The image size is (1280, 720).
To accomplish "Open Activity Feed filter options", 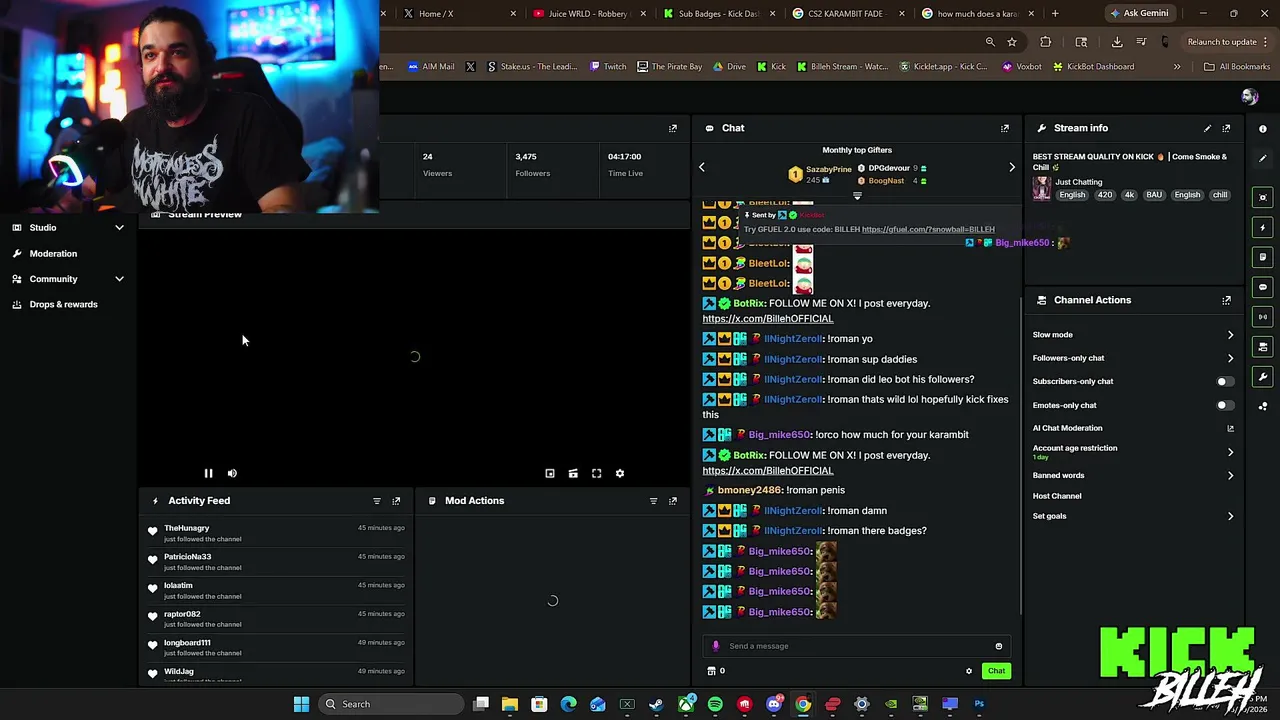I will click(377, 501).
